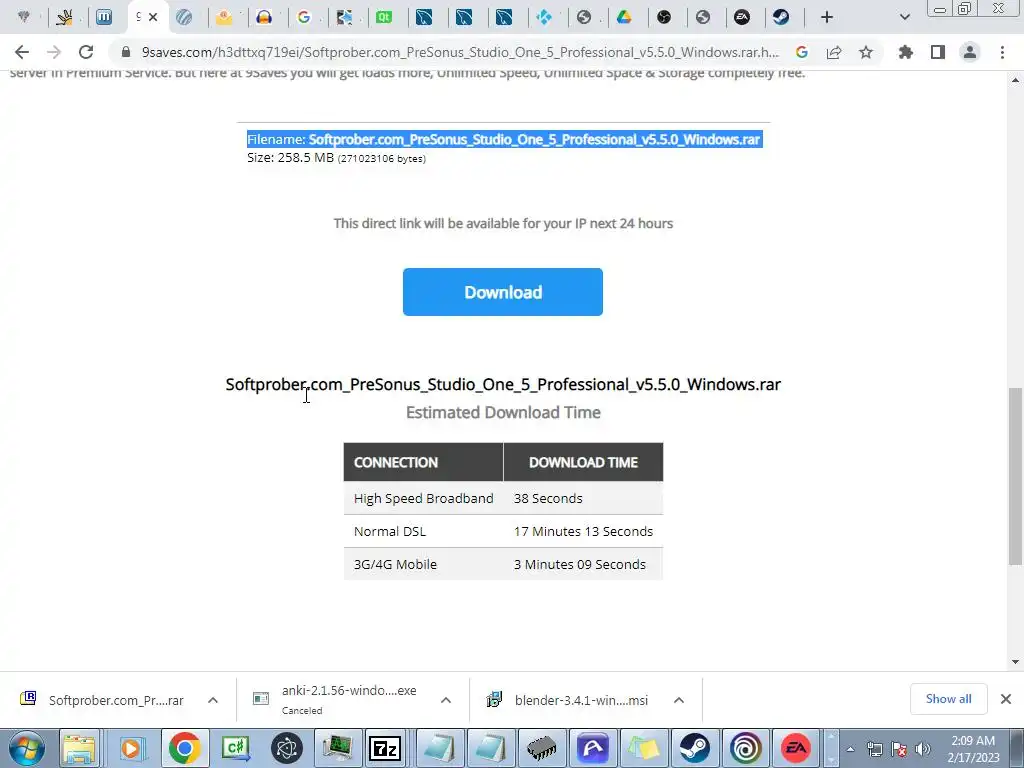Click the network tray icon
The height and width of the screenshot is (768, 1024).
pos(874,749)
